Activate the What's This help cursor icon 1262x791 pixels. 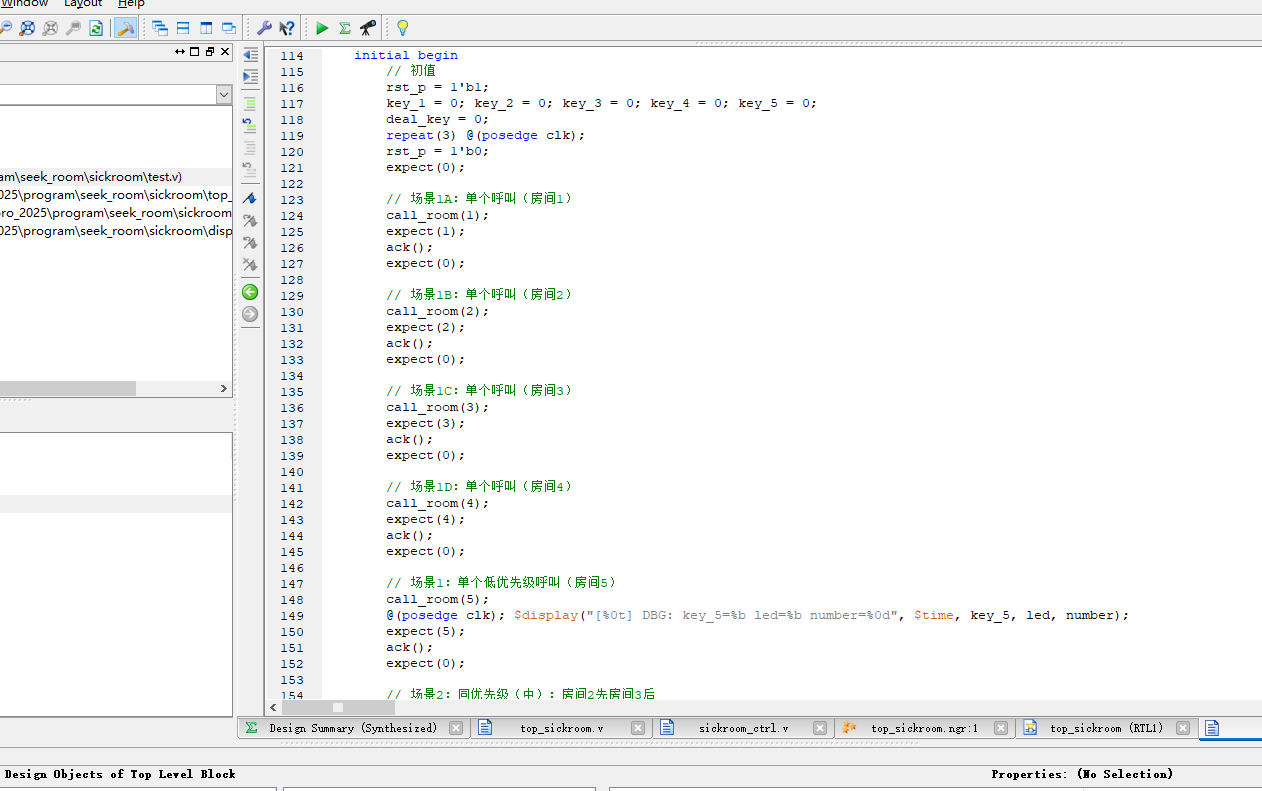(287, 28)
